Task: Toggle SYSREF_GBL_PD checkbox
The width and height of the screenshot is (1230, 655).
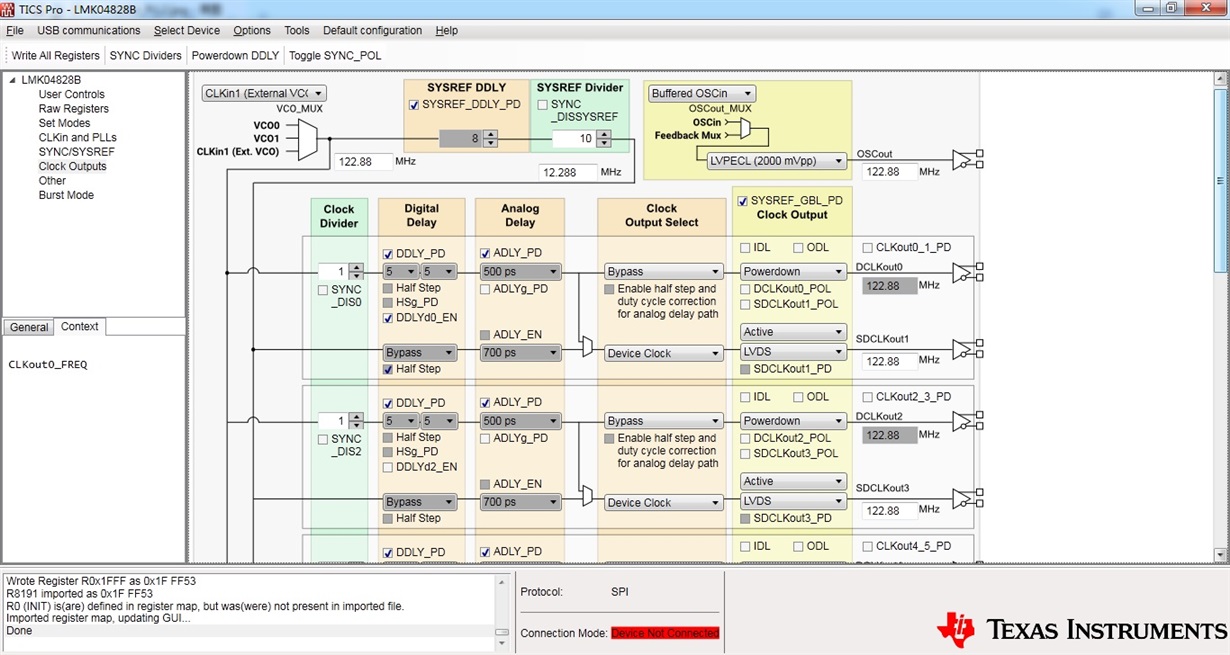Action: pos(742,200)
